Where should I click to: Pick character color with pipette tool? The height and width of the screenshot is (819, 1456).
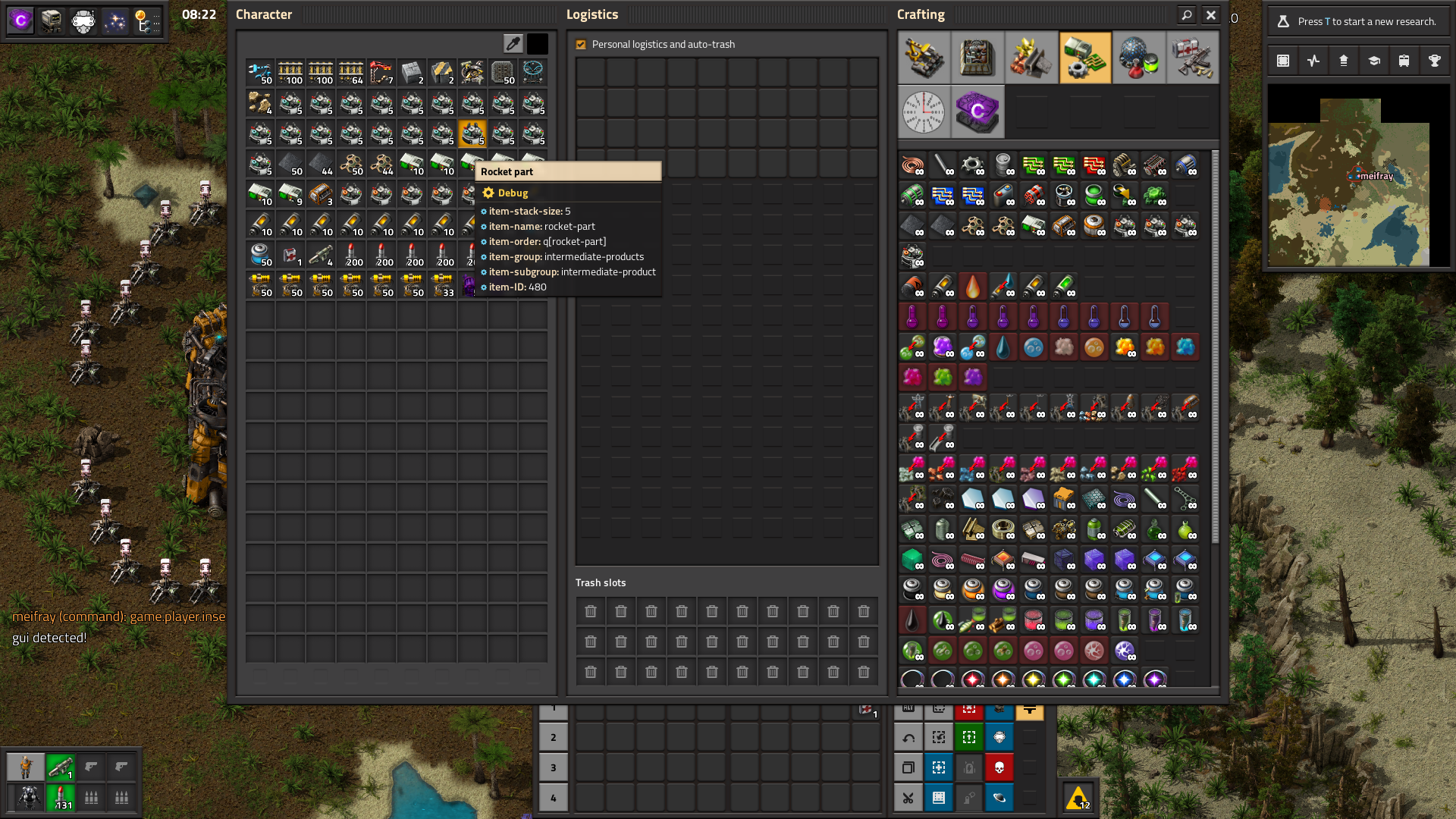(513, 44)
